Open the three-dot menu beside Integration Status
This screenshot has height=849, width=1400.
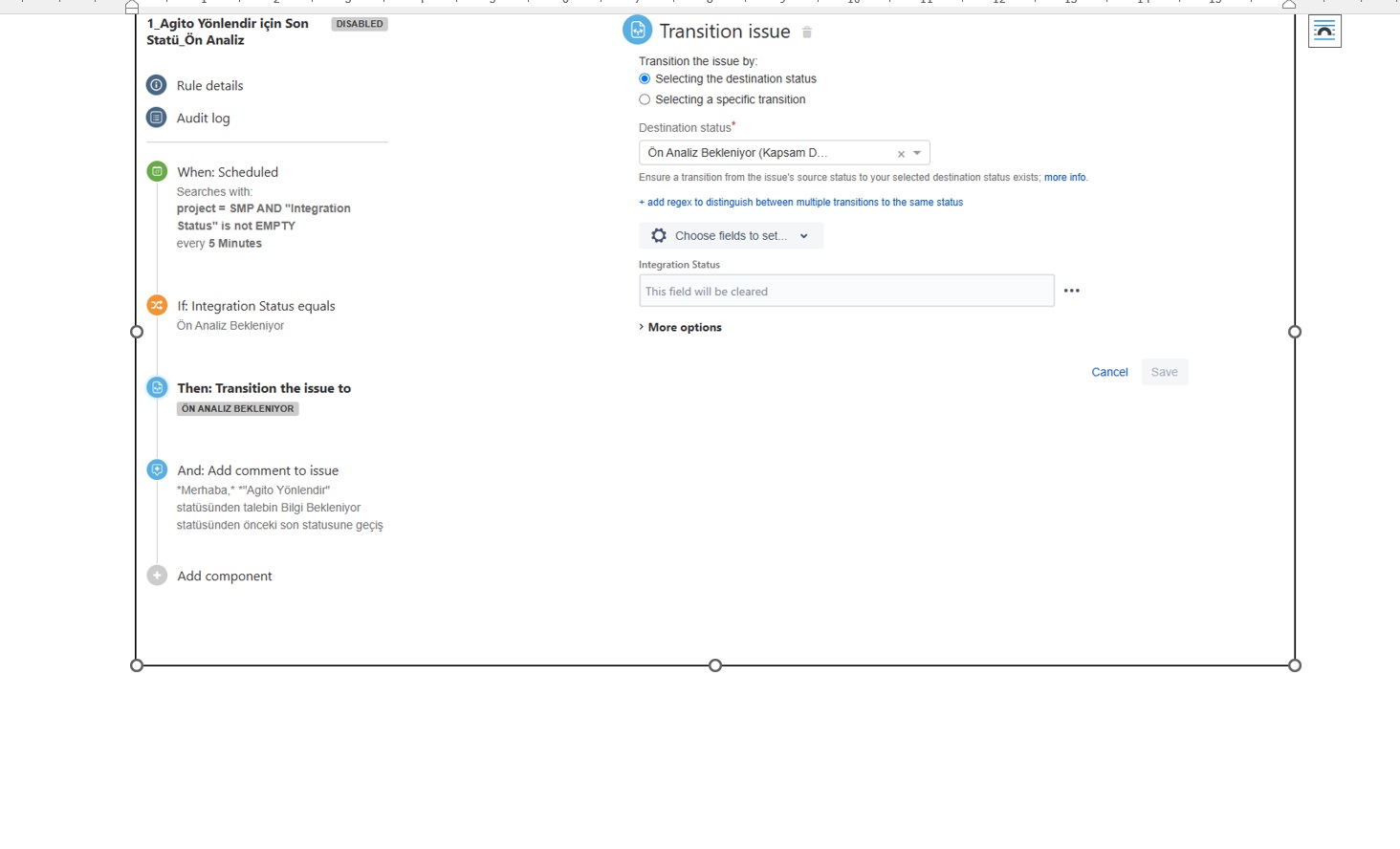pyautogui.click(x=1072, y=291)
